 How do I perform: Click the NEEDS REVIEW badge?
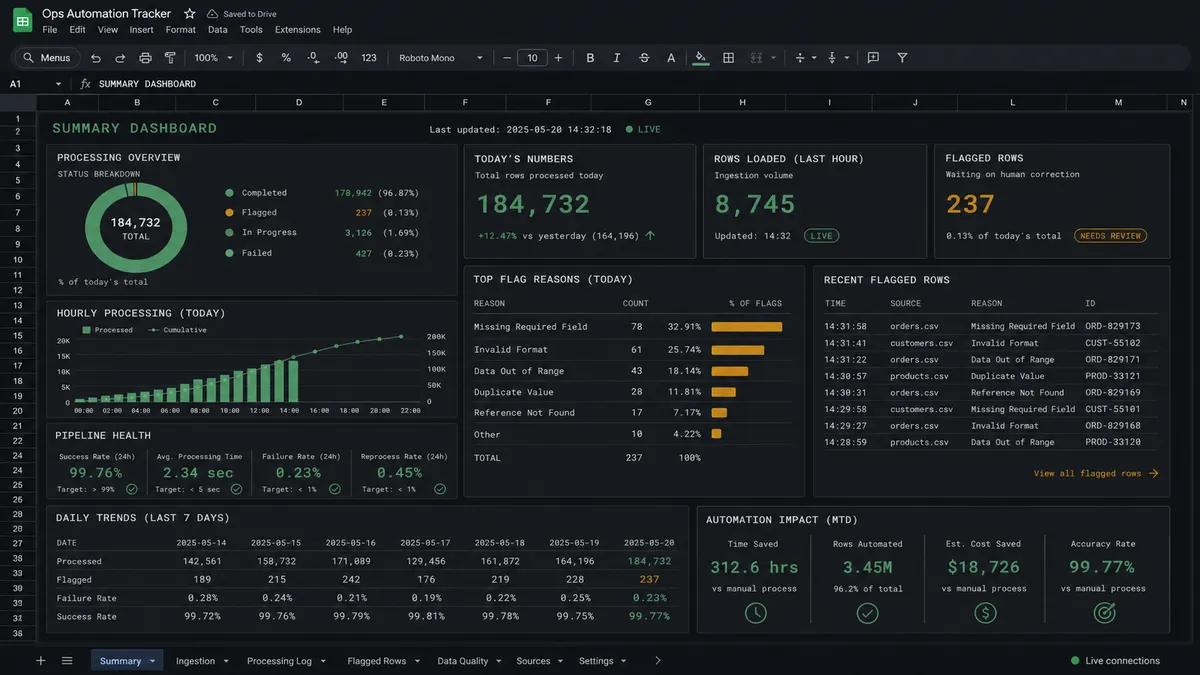tap(1110, 236)
